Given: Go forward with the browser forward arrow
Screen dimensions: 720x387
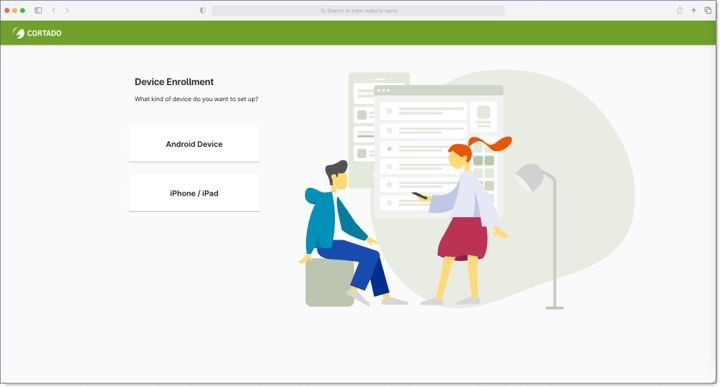Looking at the screenshot, I should point(67,10).
